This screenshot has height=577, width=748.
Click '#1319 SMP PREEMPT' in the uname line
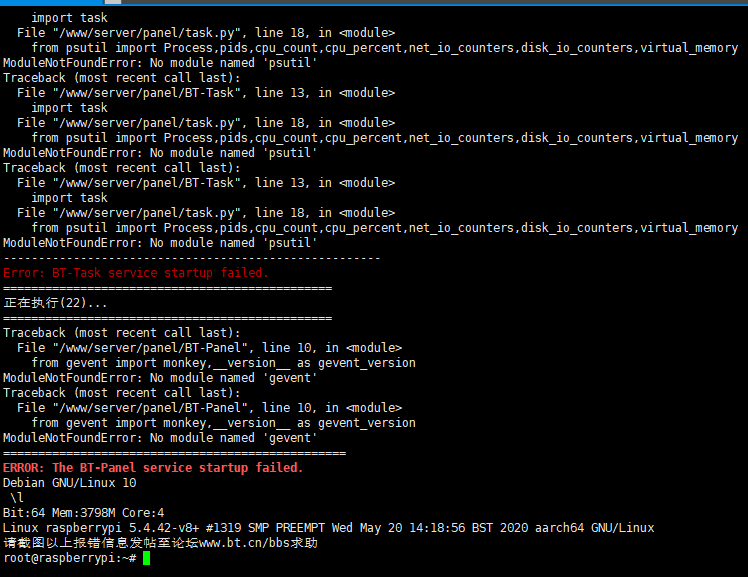click(265, 528)
